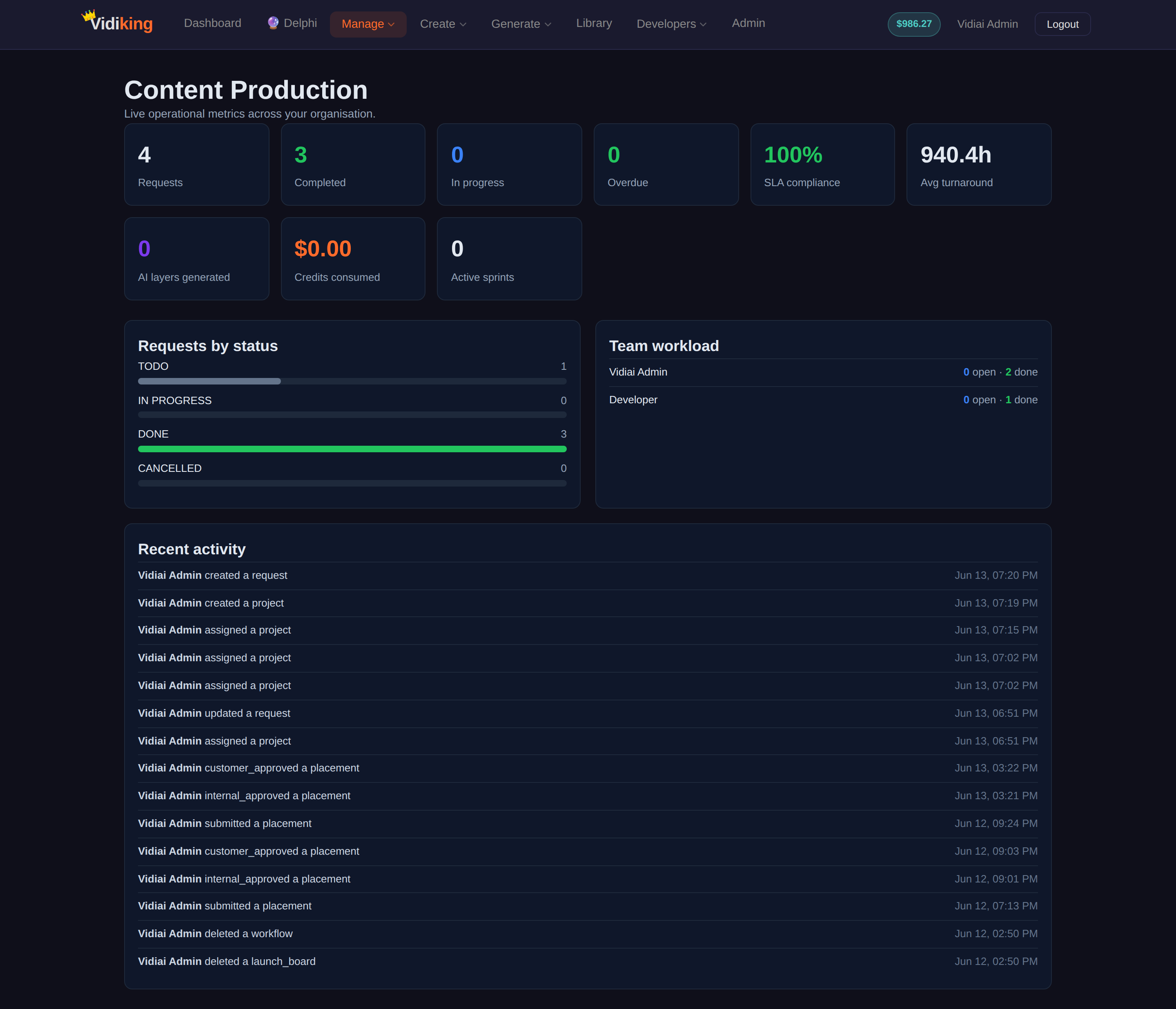Click the AI layers generated card
The width and height of the screenshot is (1176, 1009).
pos(196,259)
